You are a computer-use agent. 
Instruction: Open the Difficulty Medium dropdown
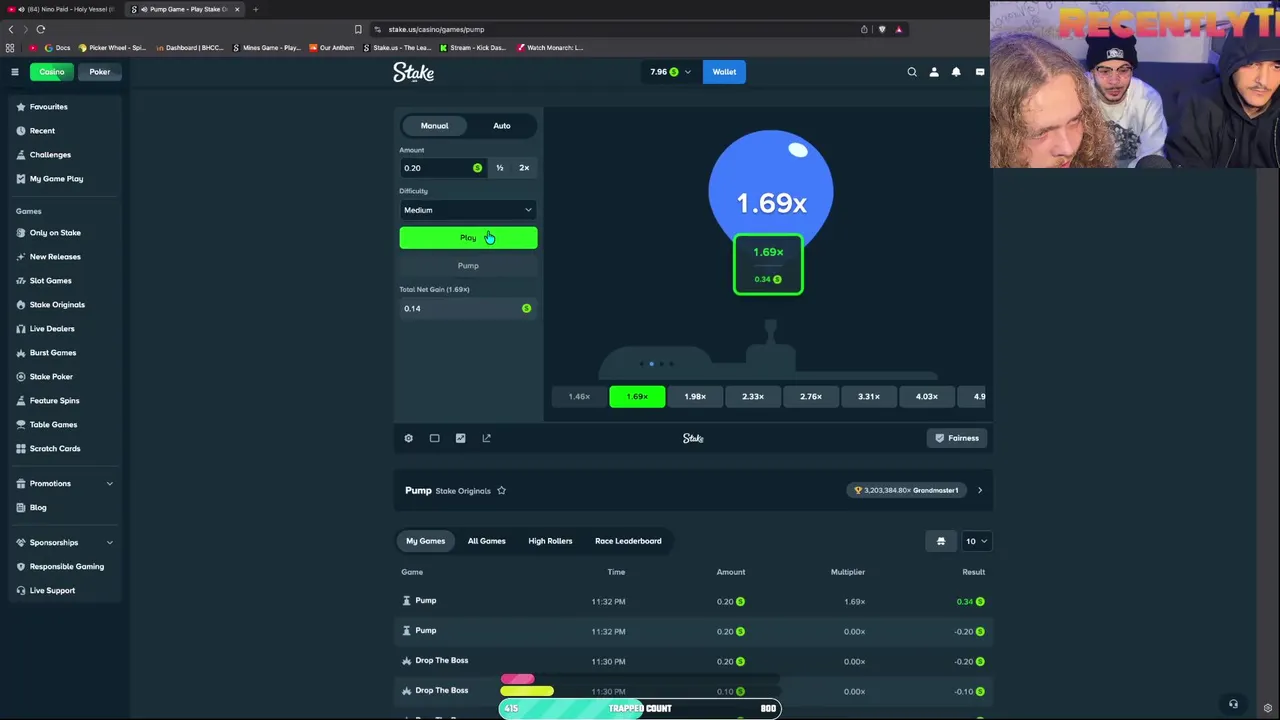(x=468, y=210)
